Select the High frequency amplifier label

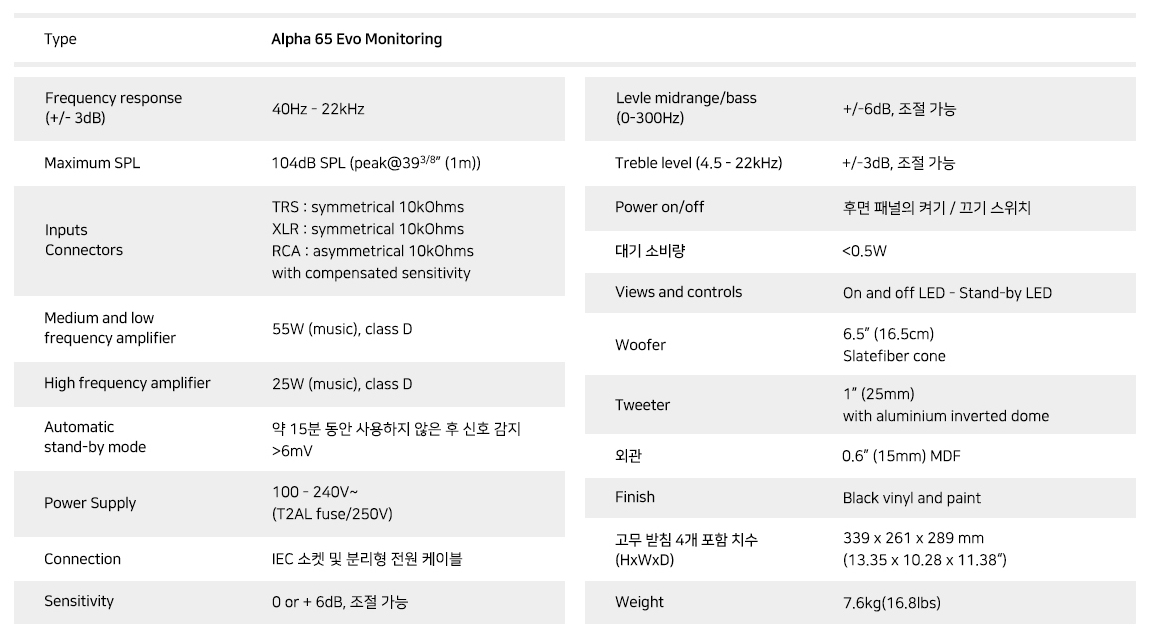coord(127,383)
